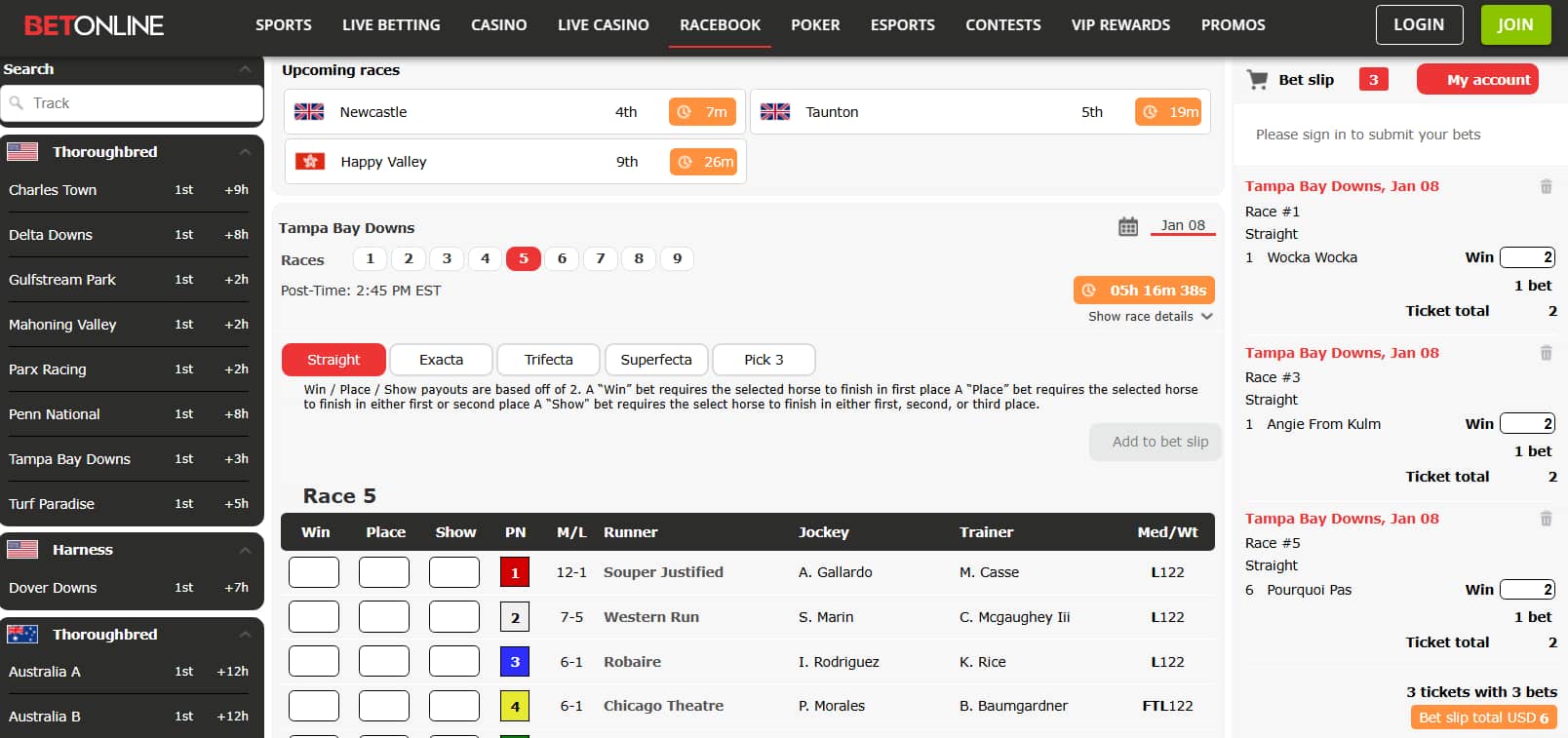Check the Win box for Robaire

[314, 662]
